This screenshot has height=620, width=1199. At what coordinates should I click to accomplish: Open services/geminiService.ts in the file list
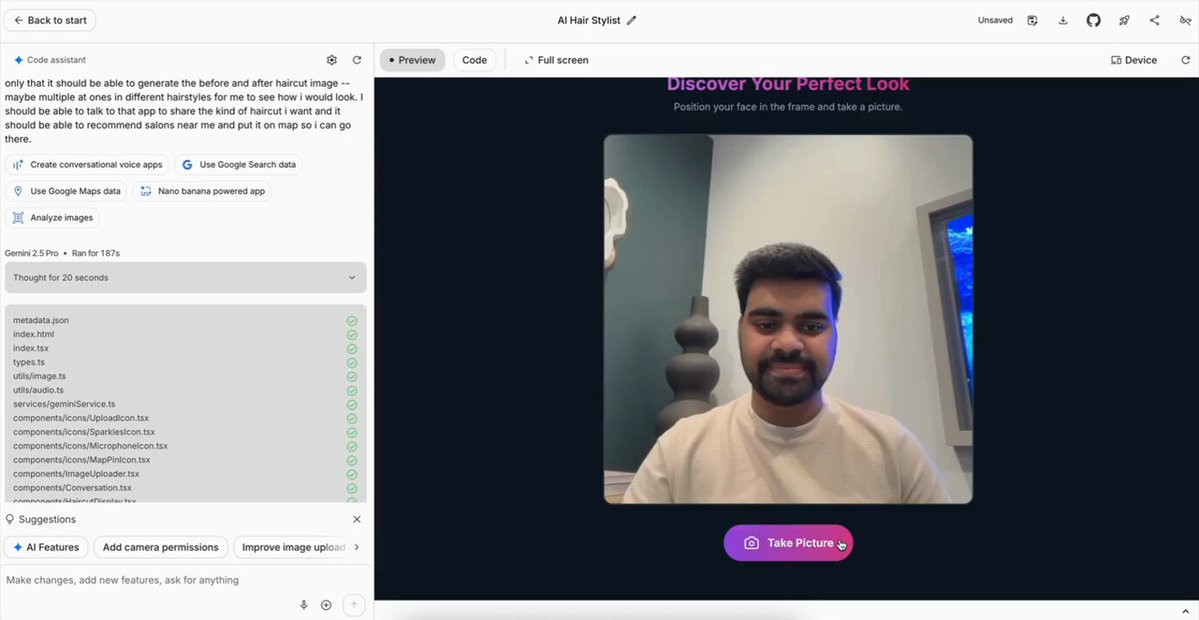64,404
